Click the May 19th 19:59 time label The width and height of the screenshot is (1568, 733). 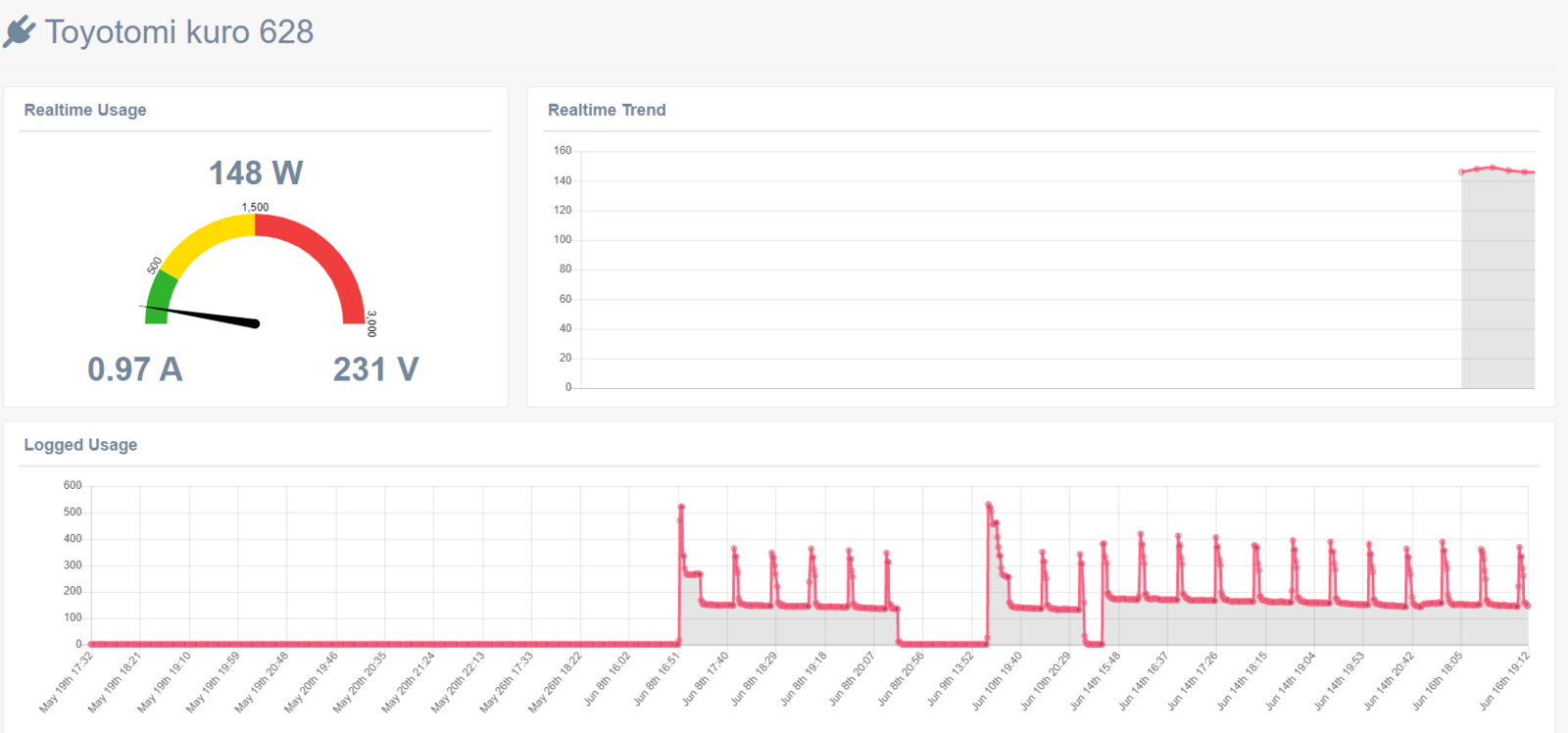click(x=213, y=683)
